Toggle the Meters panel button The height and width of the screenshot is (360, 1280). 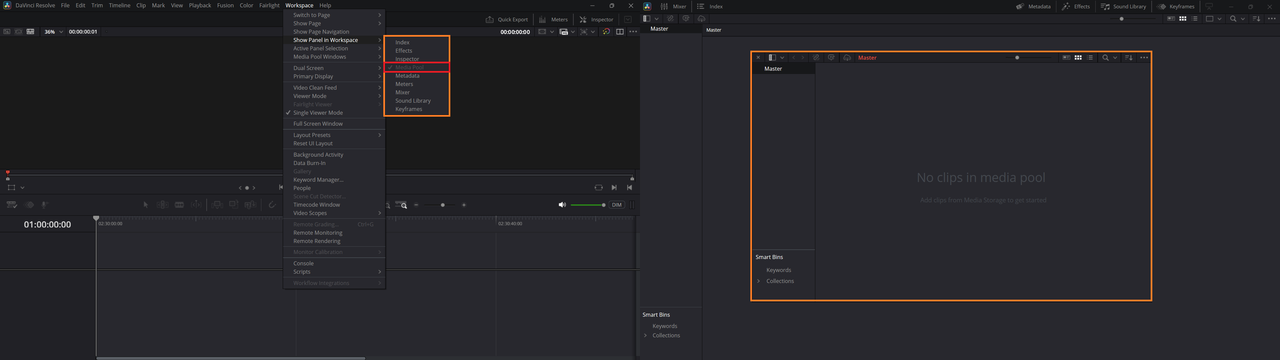(x=554, y=19)
